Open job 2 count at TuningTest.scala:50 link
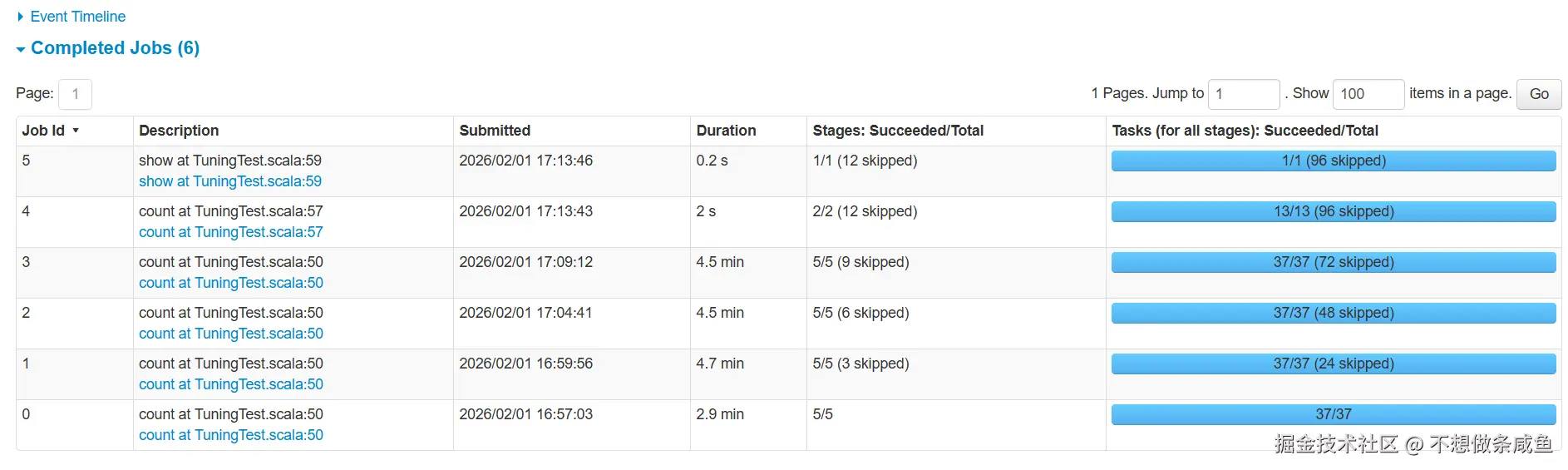Image resolution: width=1568 pixels, height=470 pixels. [x=231, y=334]
